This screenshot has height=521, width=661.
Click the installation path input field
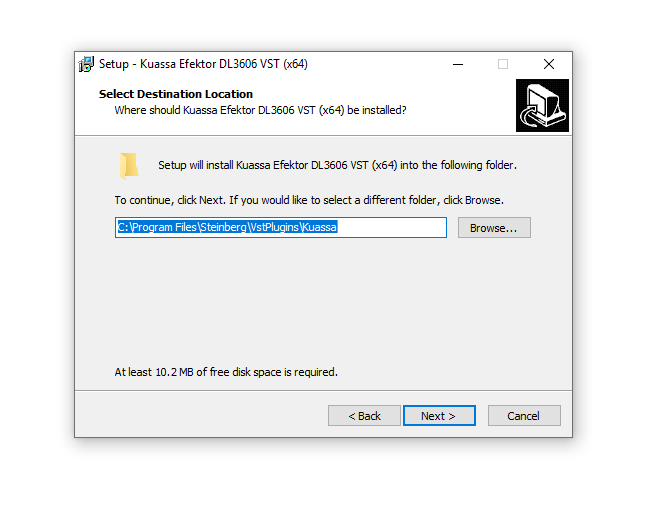point(281,228)
